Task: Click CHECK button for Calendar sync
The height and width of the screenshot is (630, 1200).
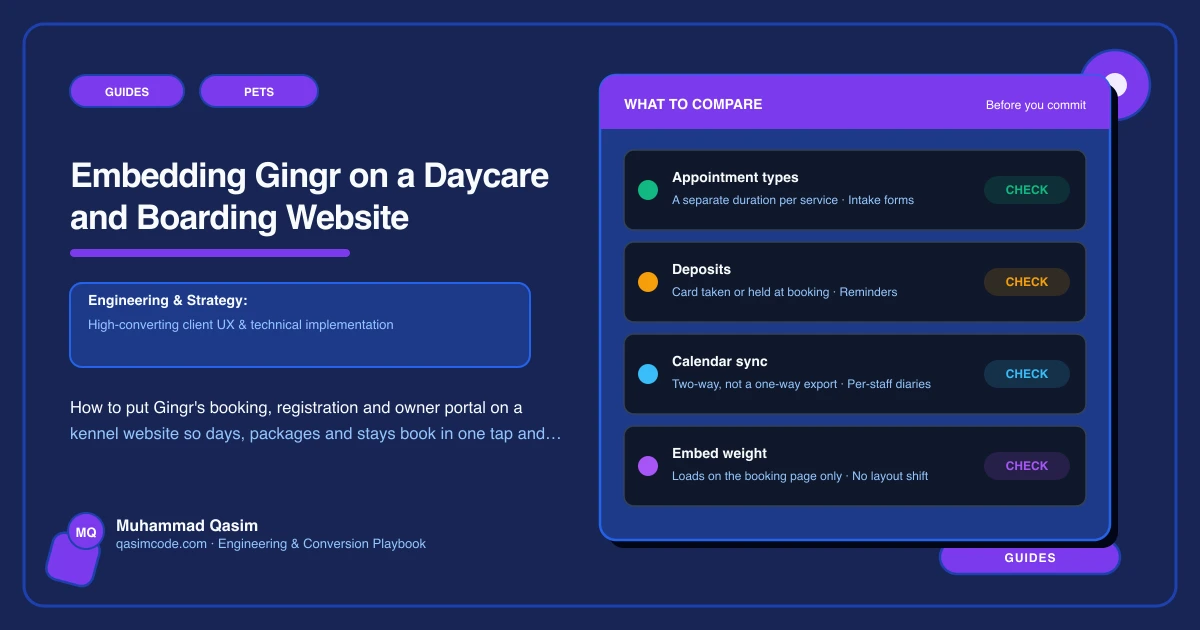Action: point(1027,374)
